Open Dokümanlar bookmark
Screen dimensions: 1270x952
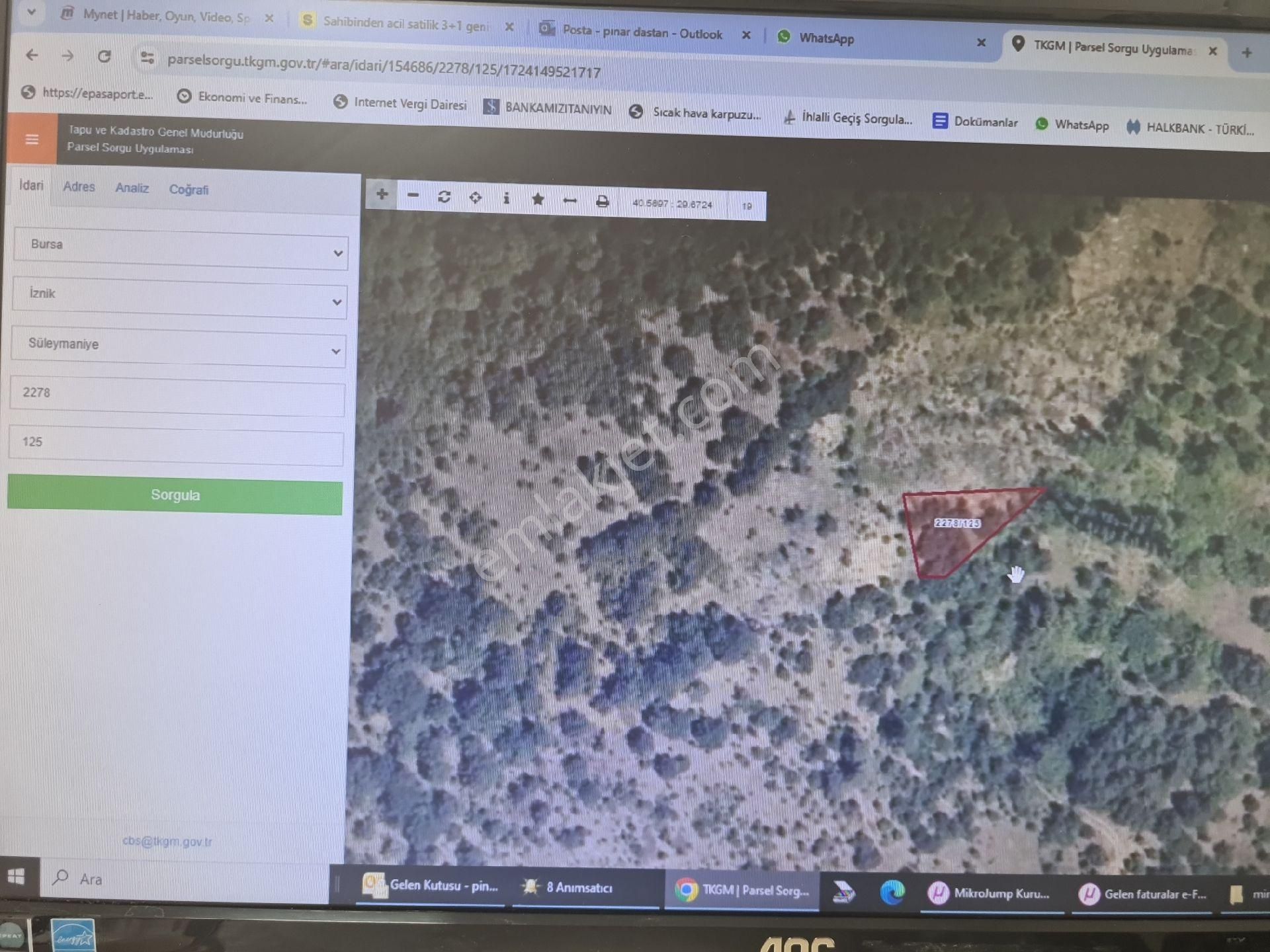pos(976,122)
